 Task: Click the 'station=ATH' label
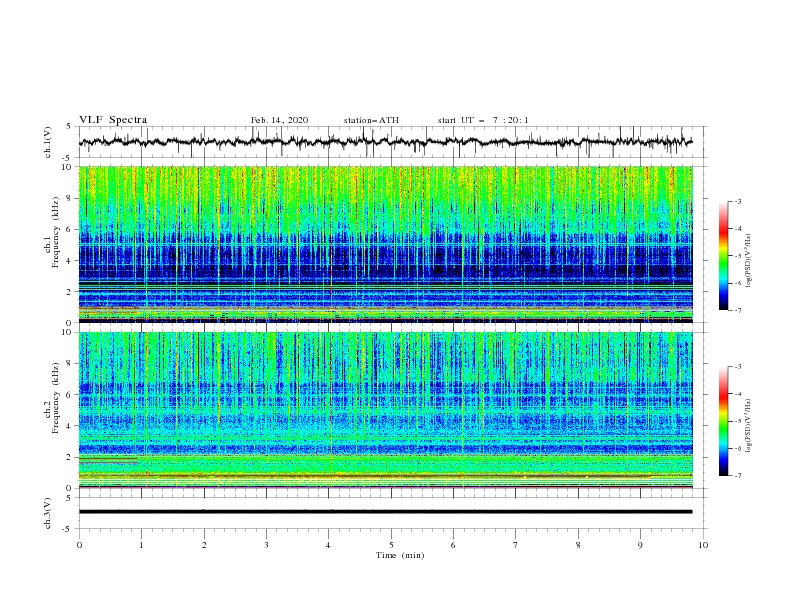pos(371,120)
